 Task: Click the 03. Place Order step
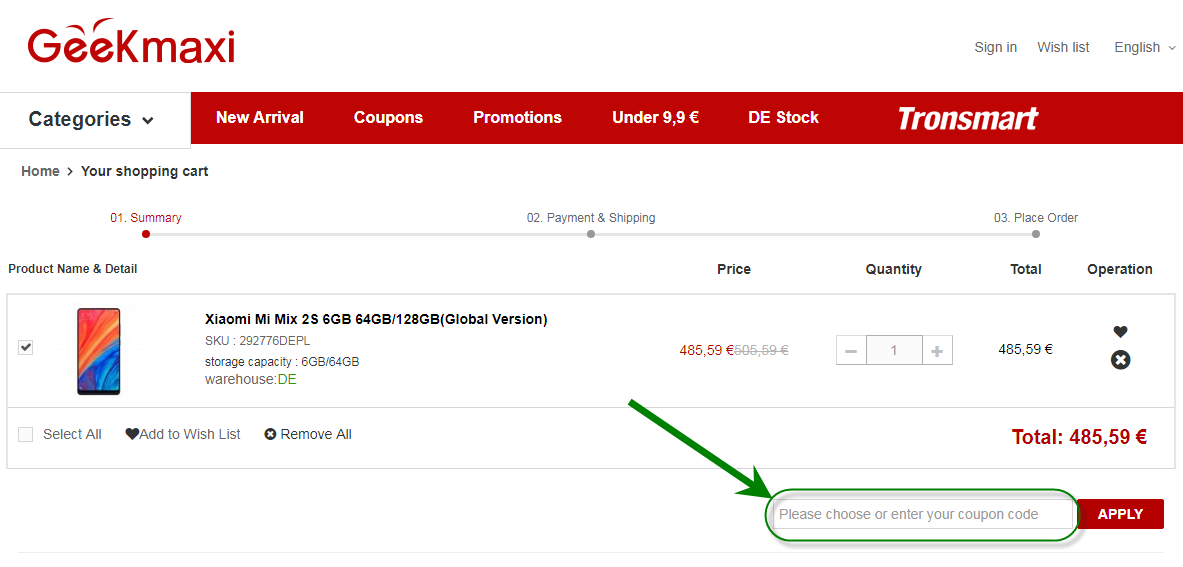[x=1036, y=219]
